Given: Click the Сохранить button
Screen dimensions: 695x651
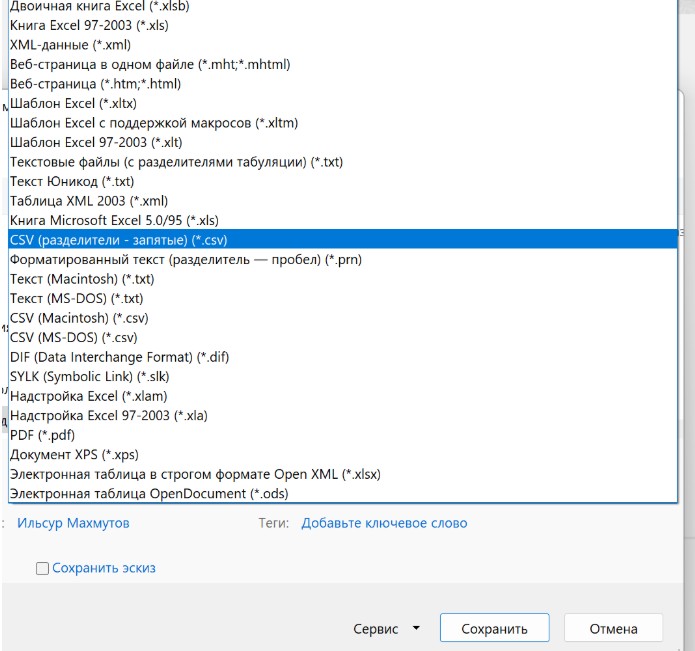Looking at the screenshot, I should tap(494, 629).
